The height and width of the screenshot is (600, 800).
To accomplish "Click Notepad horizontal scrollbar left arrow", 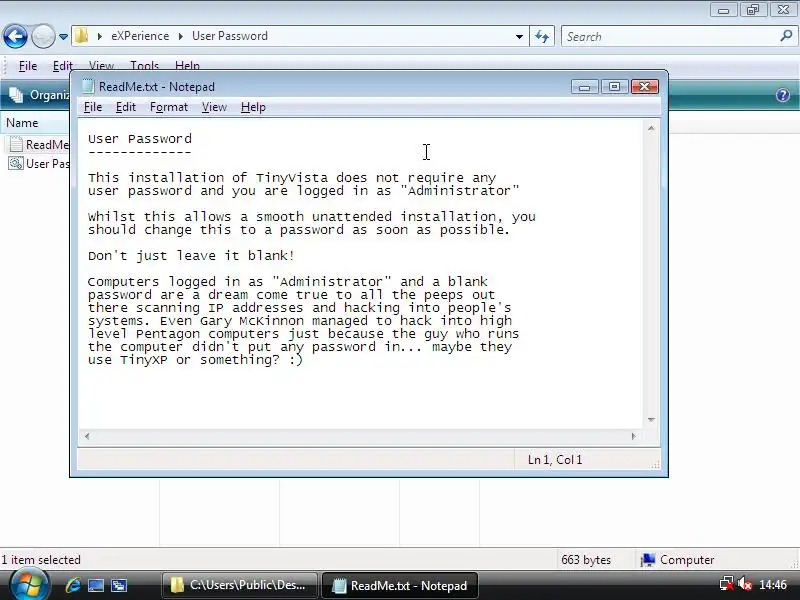I will (x=87, y=436).
